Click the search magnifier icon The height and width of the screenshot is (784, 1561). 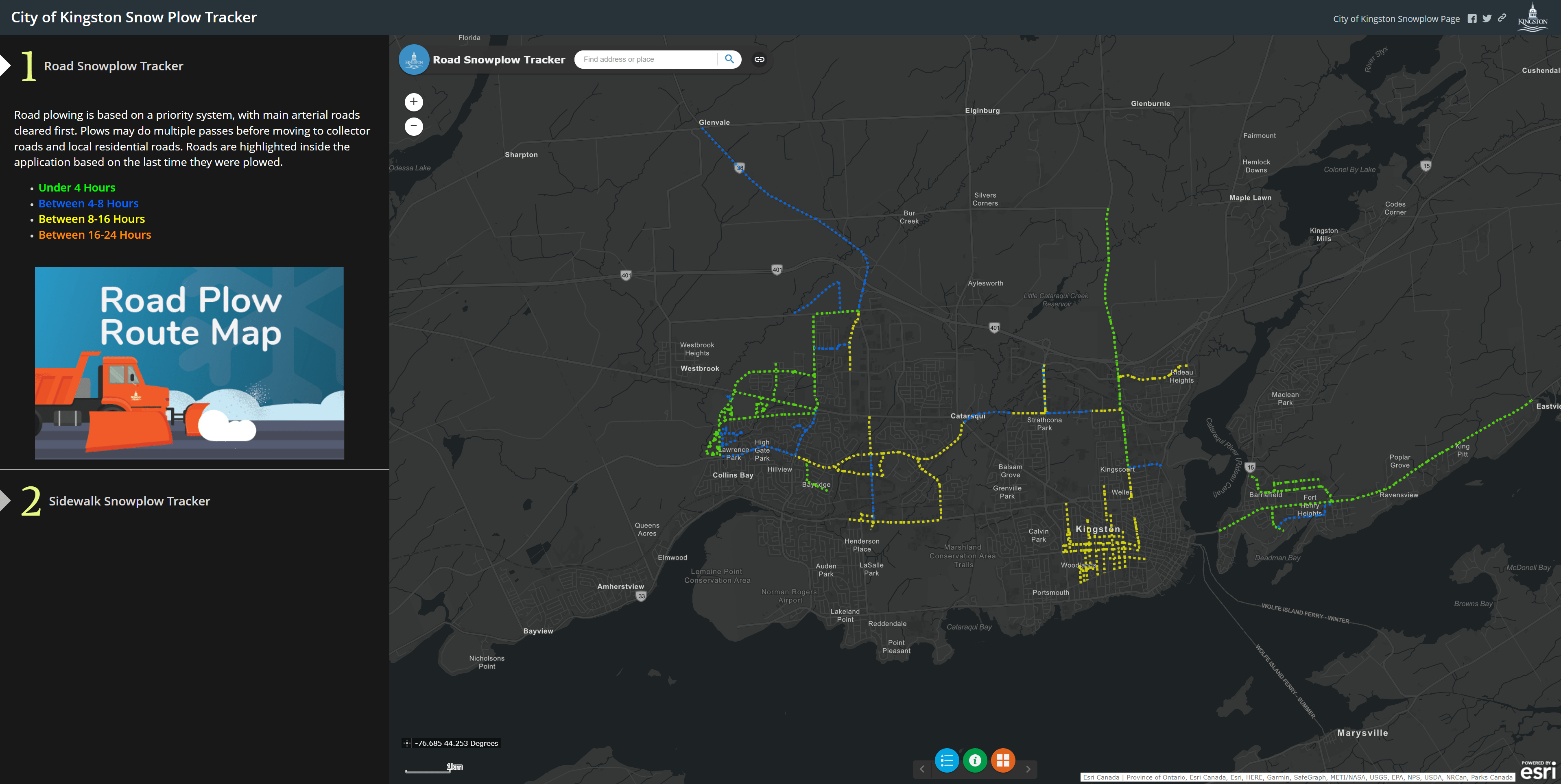pos(729,59)
